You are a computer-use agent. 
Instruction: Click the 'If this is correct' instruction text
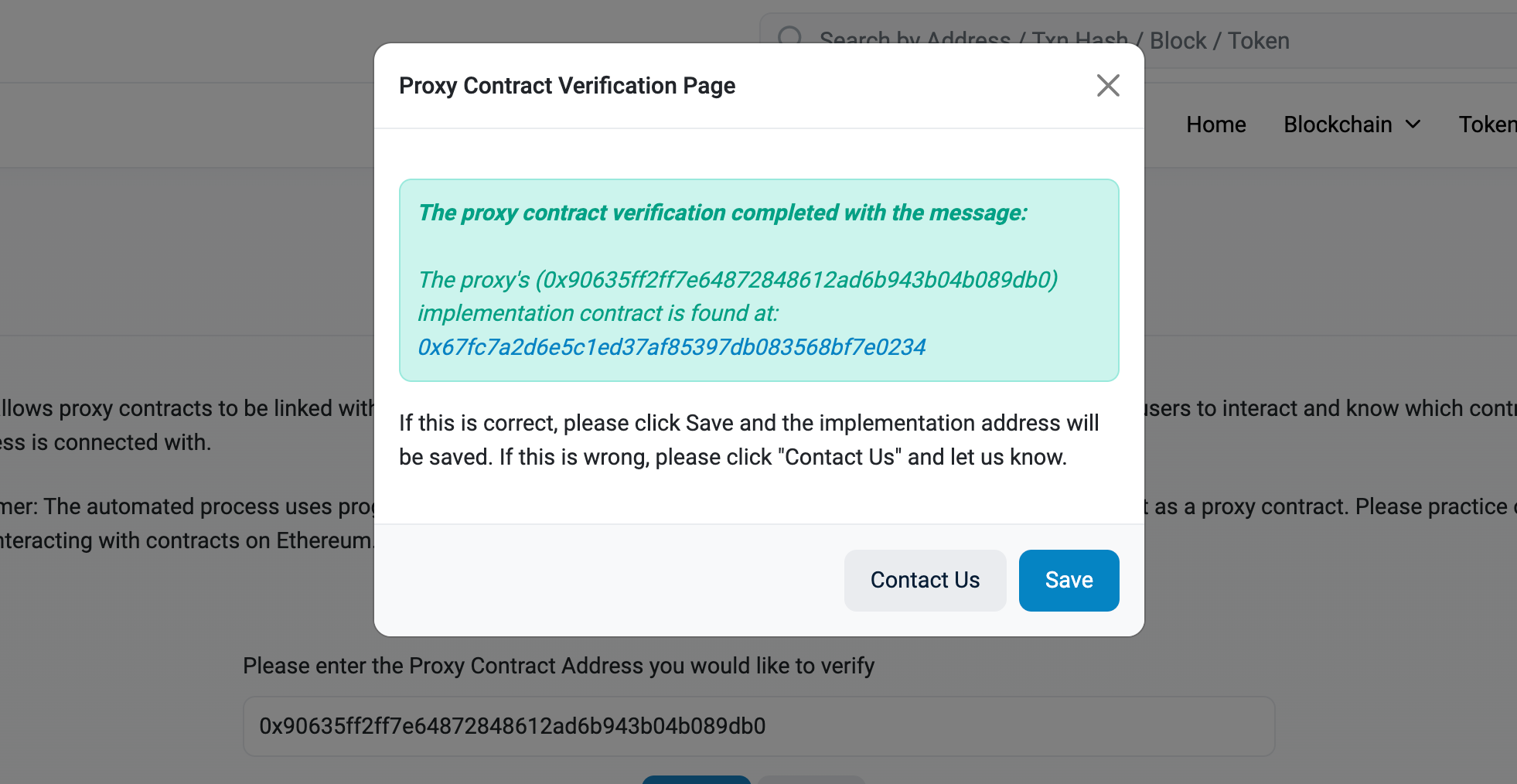pos(748,440)
